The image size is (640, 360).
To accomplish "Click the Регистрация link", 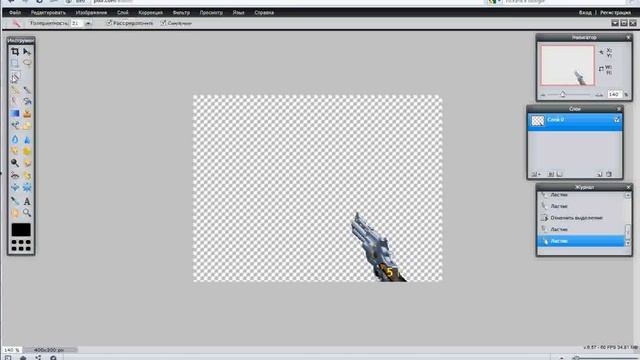I will (615, 13).
